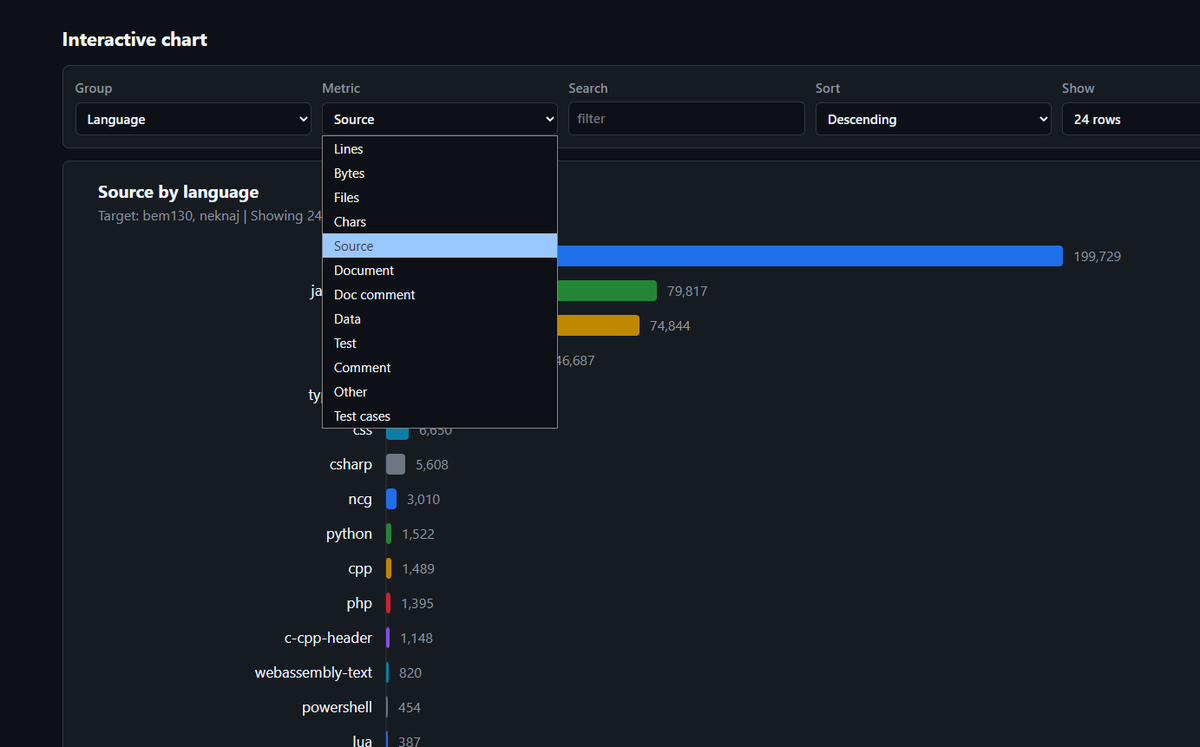Click the python language label
Viewport: 1200px width, 747px height.
click(x=349, y=534)
